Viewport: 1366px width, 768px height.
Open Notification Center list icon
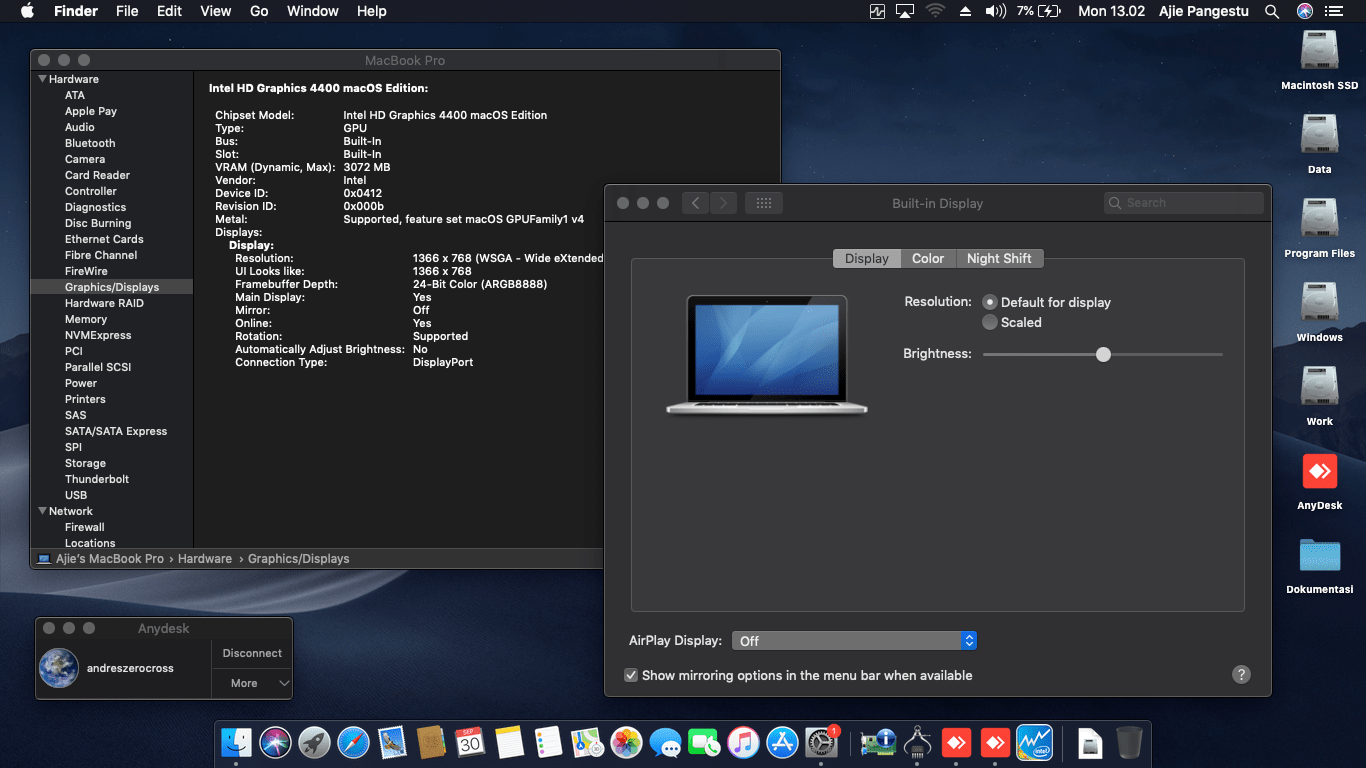coord(1333,11)
